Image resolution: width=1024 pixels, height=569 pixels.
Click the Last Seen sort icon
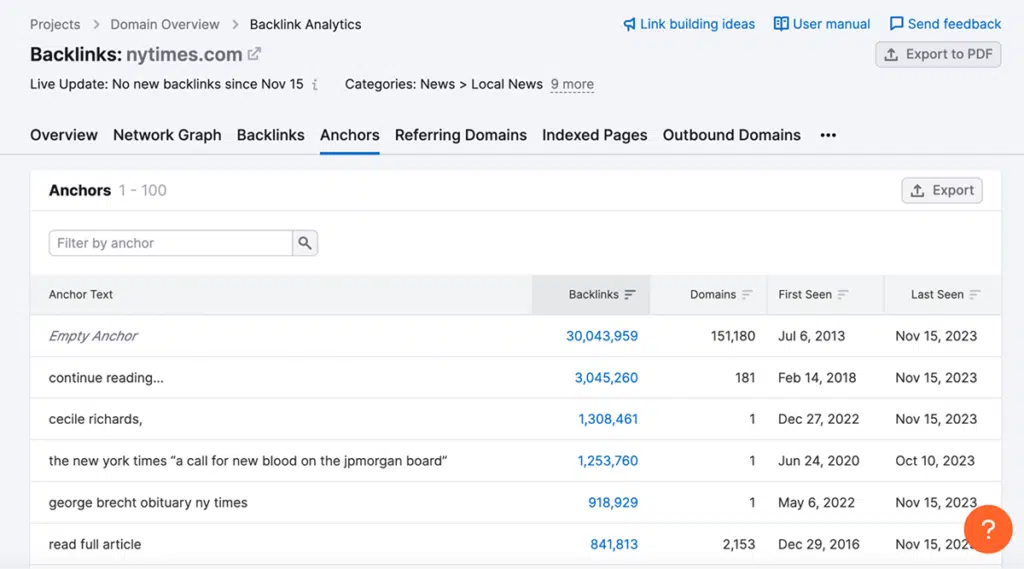pyautogui.click(x=975, y=295)
